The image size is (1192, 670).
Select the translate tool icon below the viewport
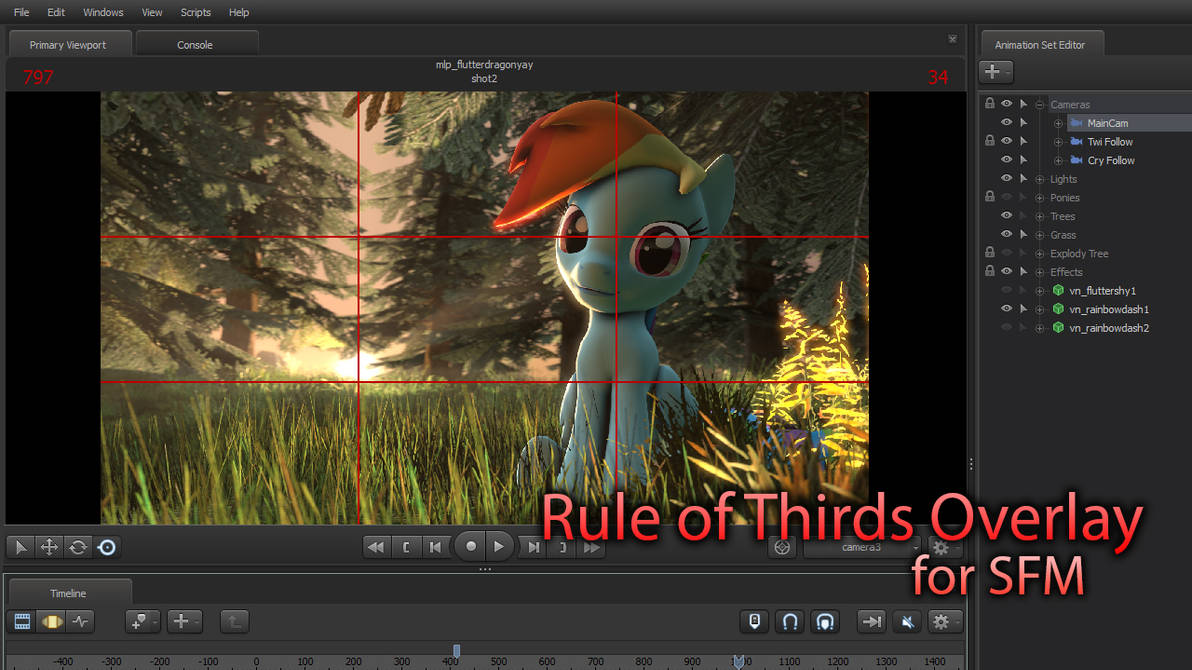[47, 547]
